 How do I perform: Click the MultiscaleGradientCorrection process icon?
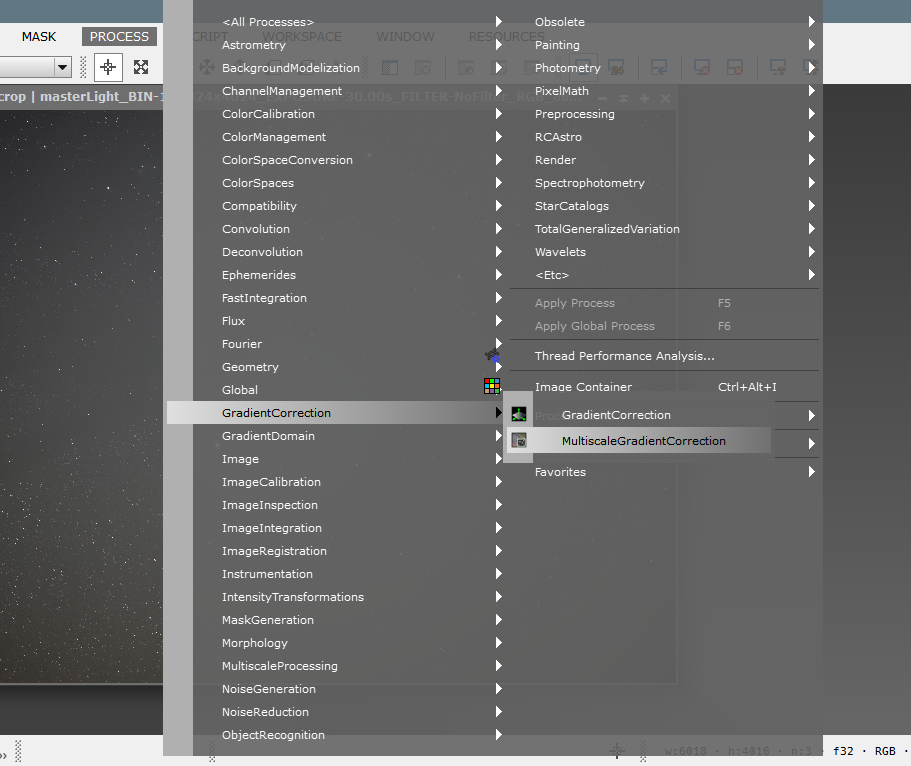(x=519, y=440)
